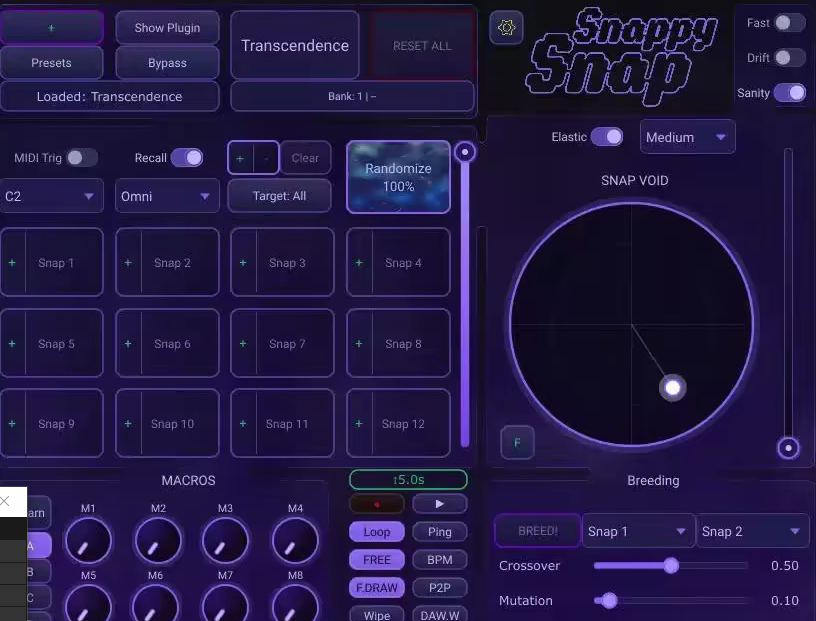
Task: Open the Medium elasticity dropdown
Action: [x=687, y=136]
